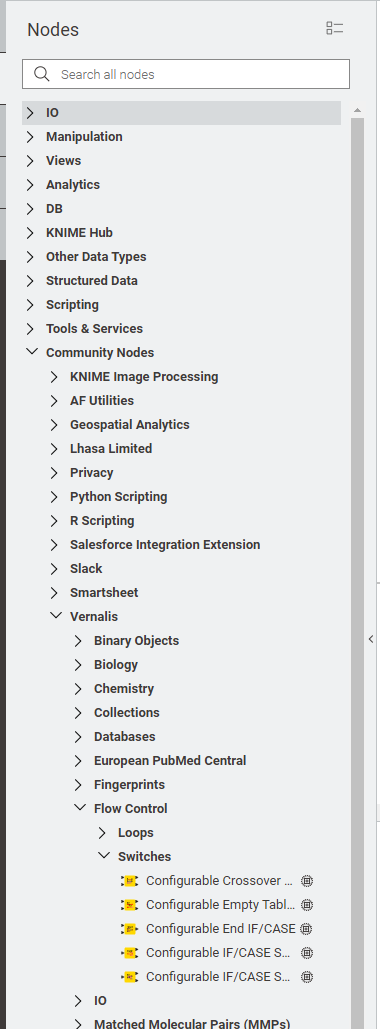380x1029 pixels.
Task: Collapse the Switches folder chevron
Action: (x=103, y=856)
